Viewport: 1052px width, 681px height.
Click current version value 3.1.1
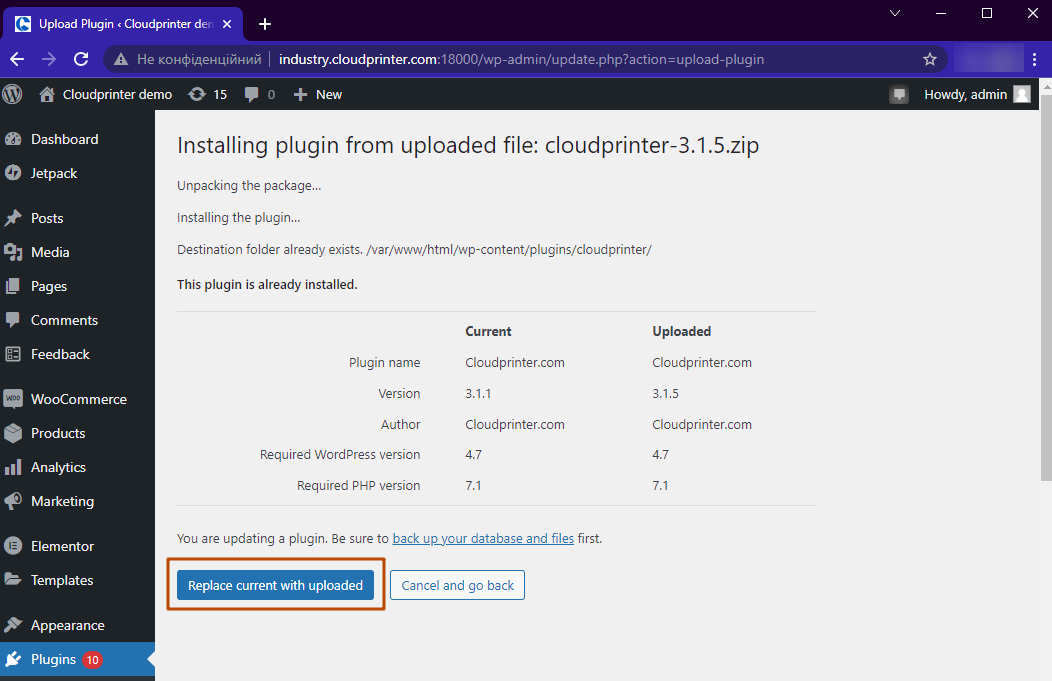478,393
